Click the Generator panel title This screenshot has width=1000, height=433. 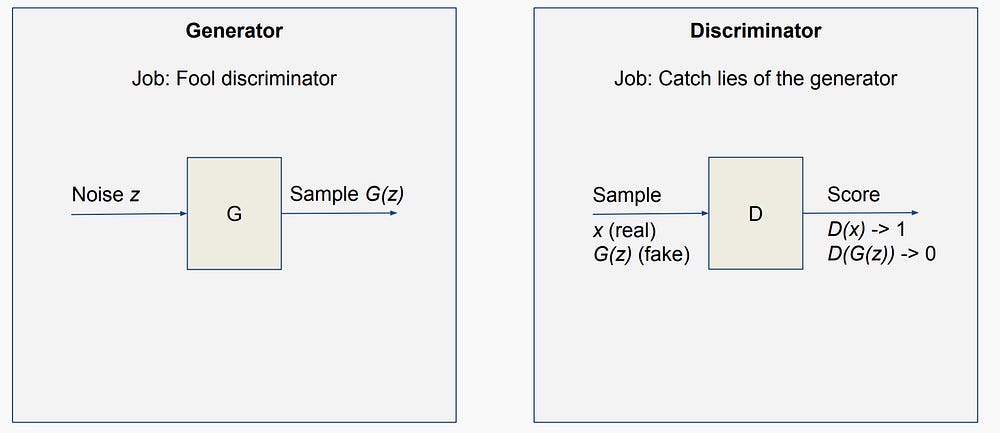[234, 31]
